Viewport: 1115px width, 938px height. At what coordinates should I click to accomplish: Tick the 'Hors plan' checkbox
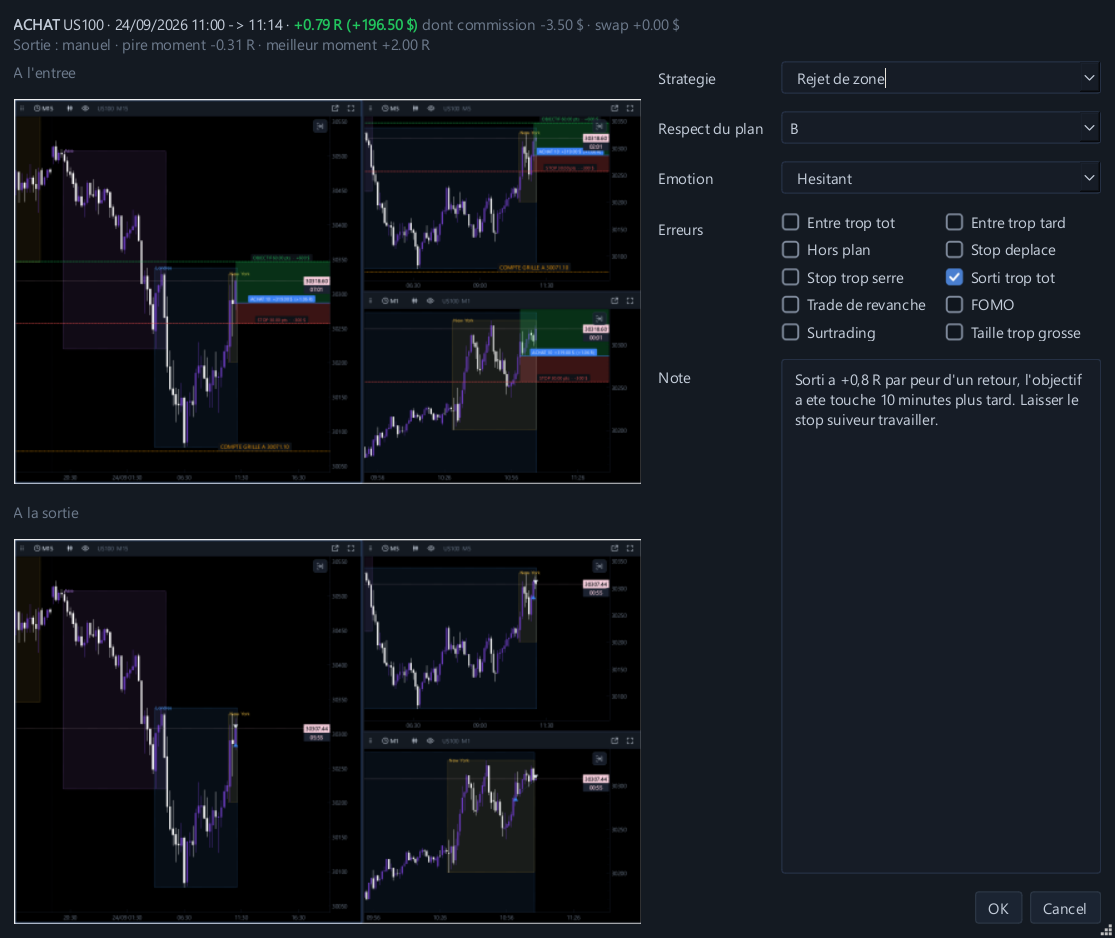(x=791, y=250)
